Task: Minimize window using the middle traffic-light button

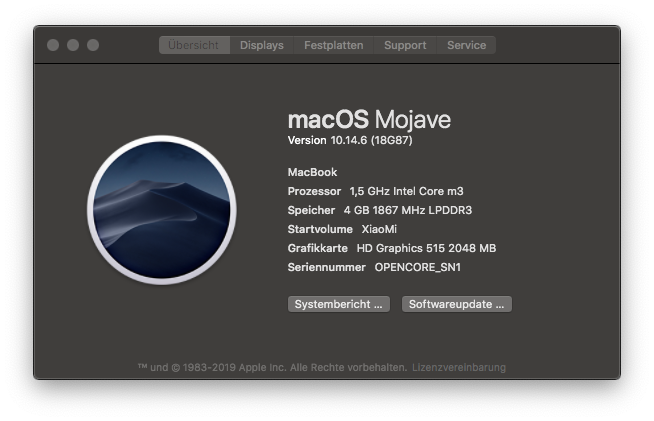Action: tap(73, 45)
